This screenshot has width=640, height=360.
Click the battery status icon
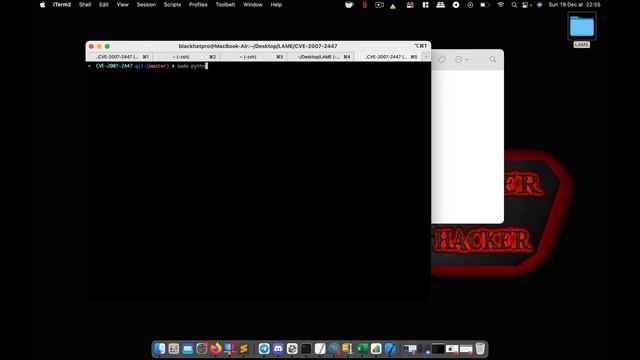[x=485, y=5]
